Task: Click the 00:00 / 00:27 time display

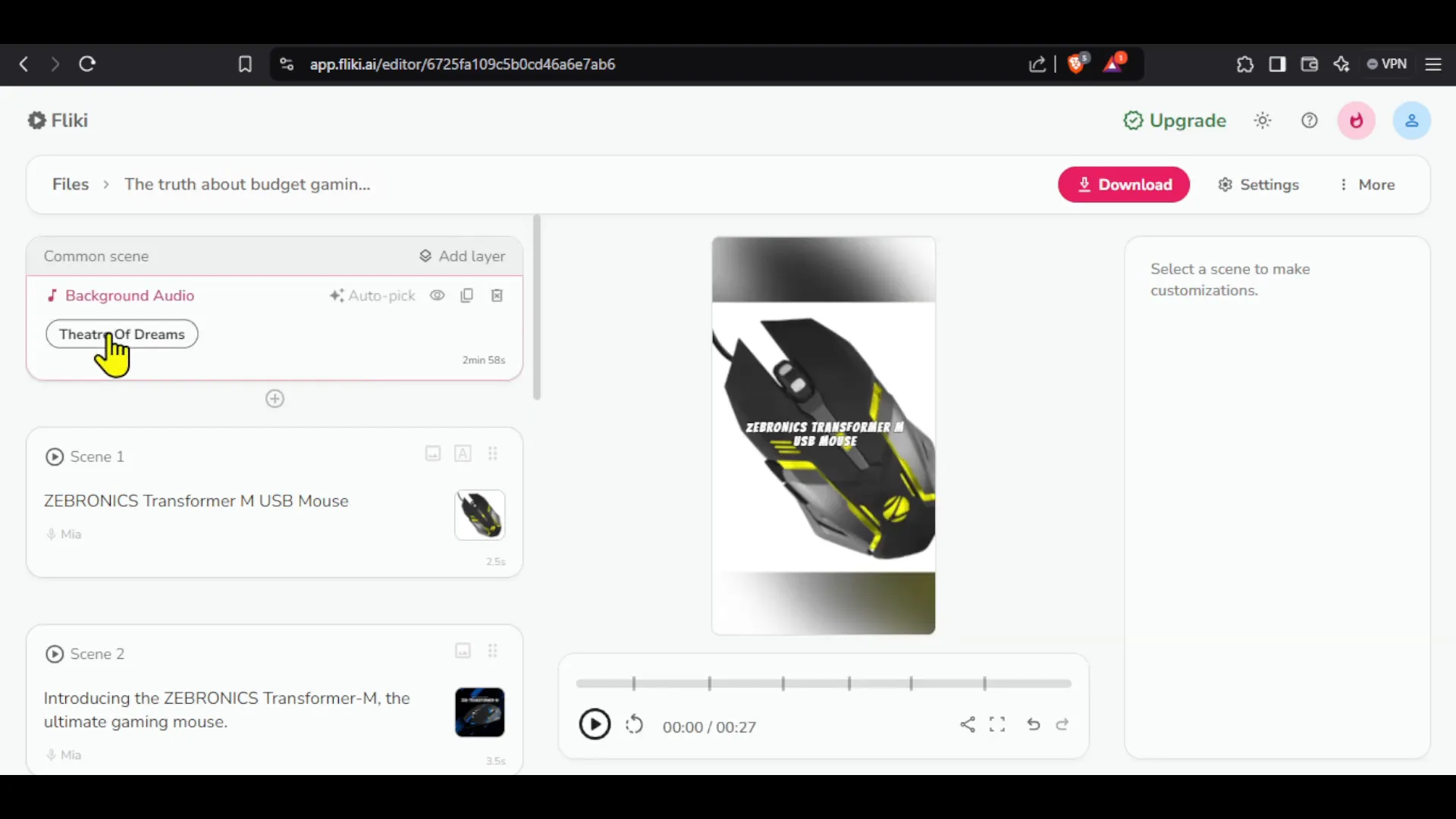Action: point(709,727)
